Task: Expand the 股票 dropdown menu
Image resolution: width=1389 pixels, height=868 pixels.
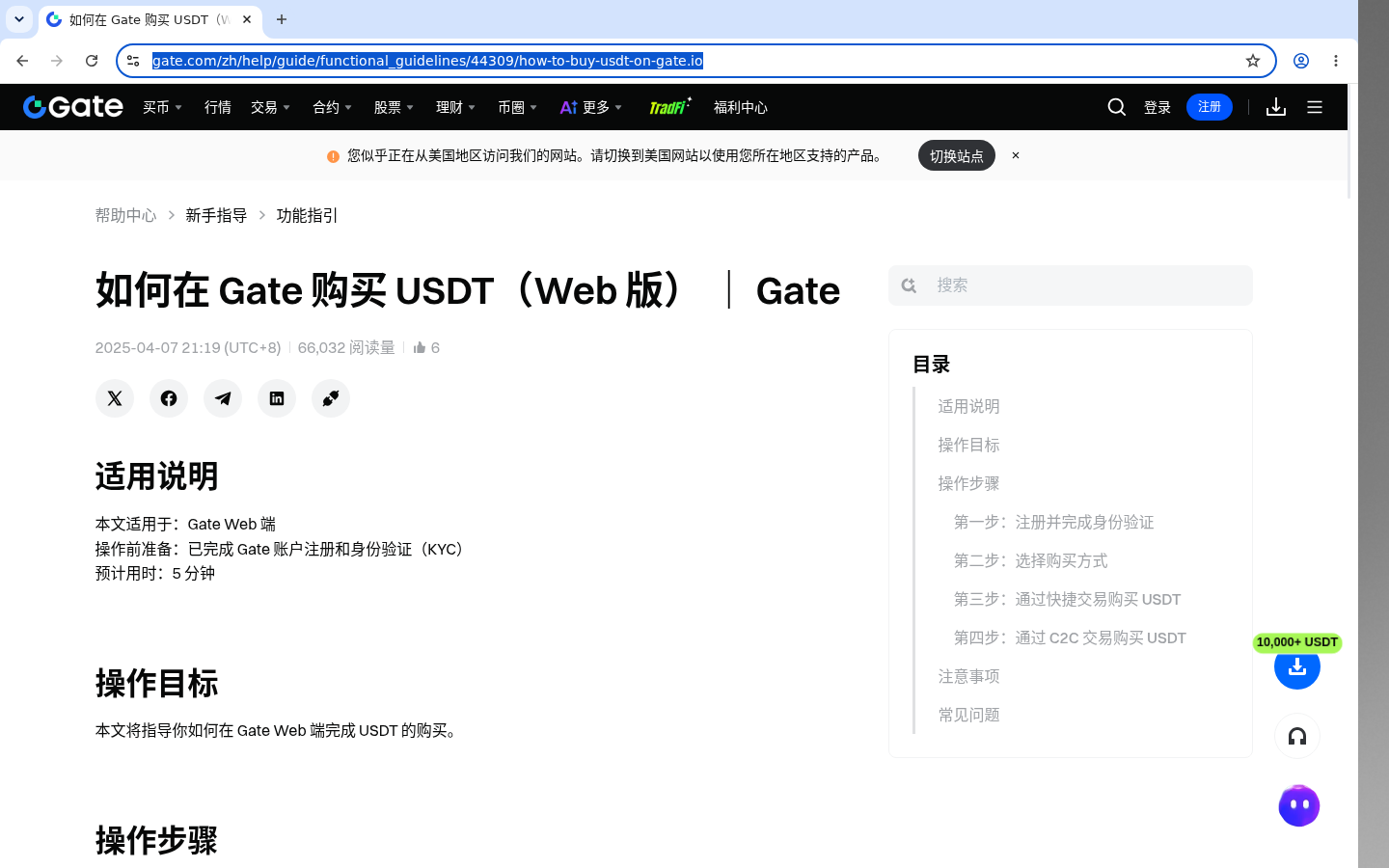Action: (x=394, y=107)
